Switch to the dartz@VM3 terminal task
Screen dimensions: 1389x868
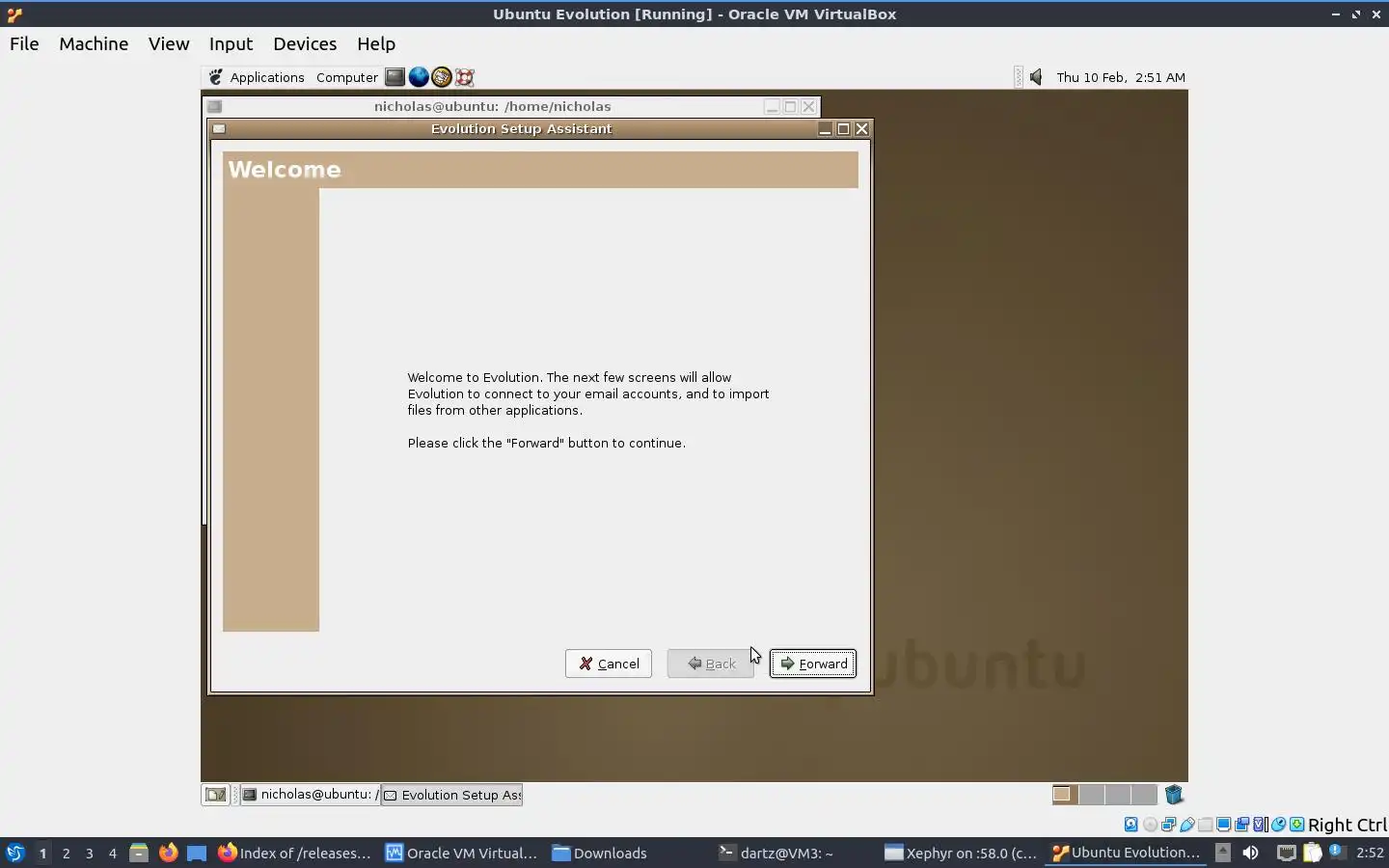pyautogui.click(x=777, y=853)
